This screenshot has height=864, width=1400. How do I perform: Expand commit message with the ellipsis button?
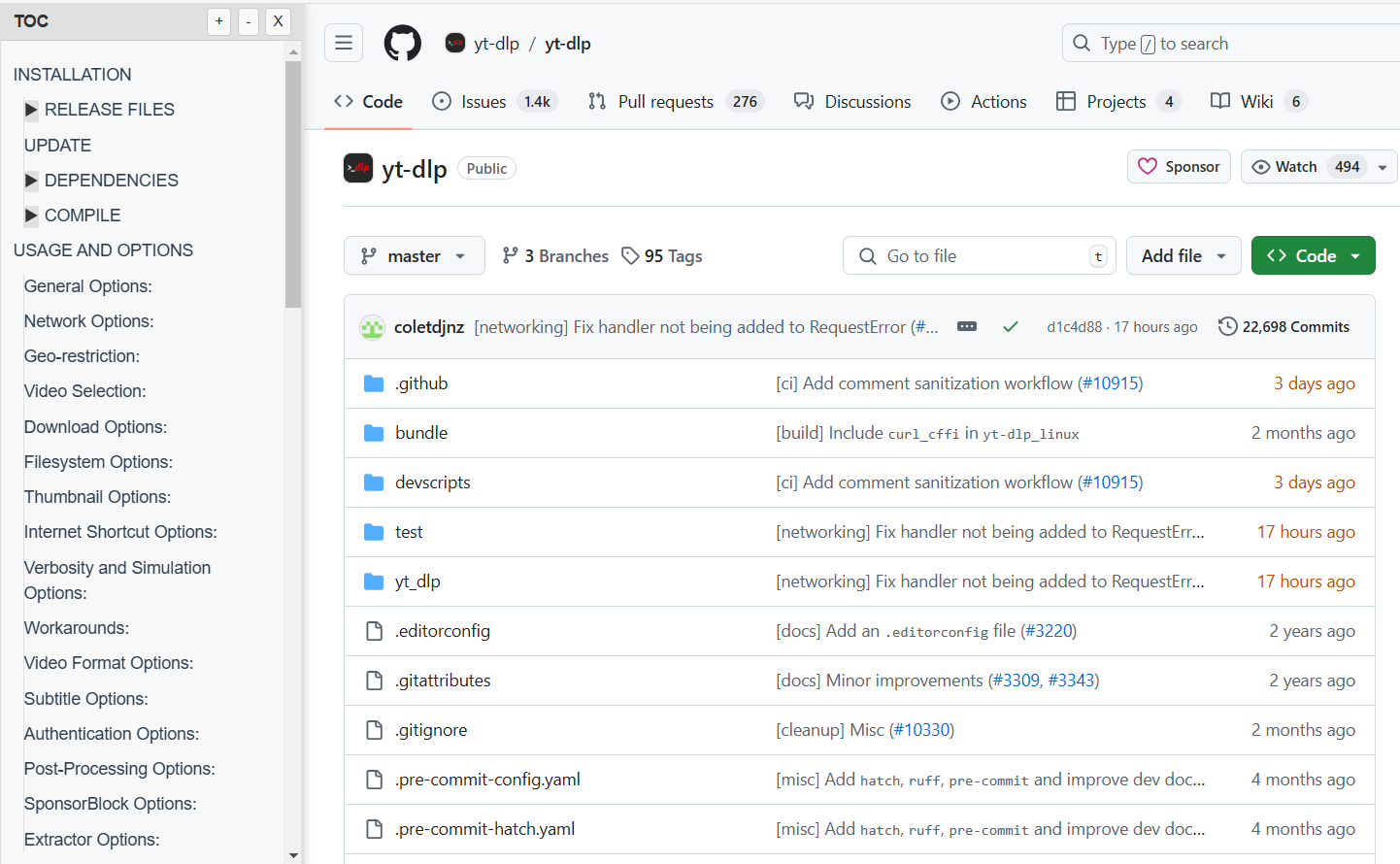pyautogui.click(x=967, y=326)
